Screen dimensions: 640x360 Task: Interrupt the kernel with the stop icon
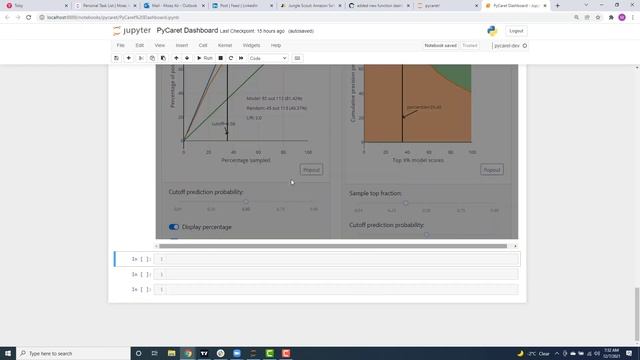point(220,58)
